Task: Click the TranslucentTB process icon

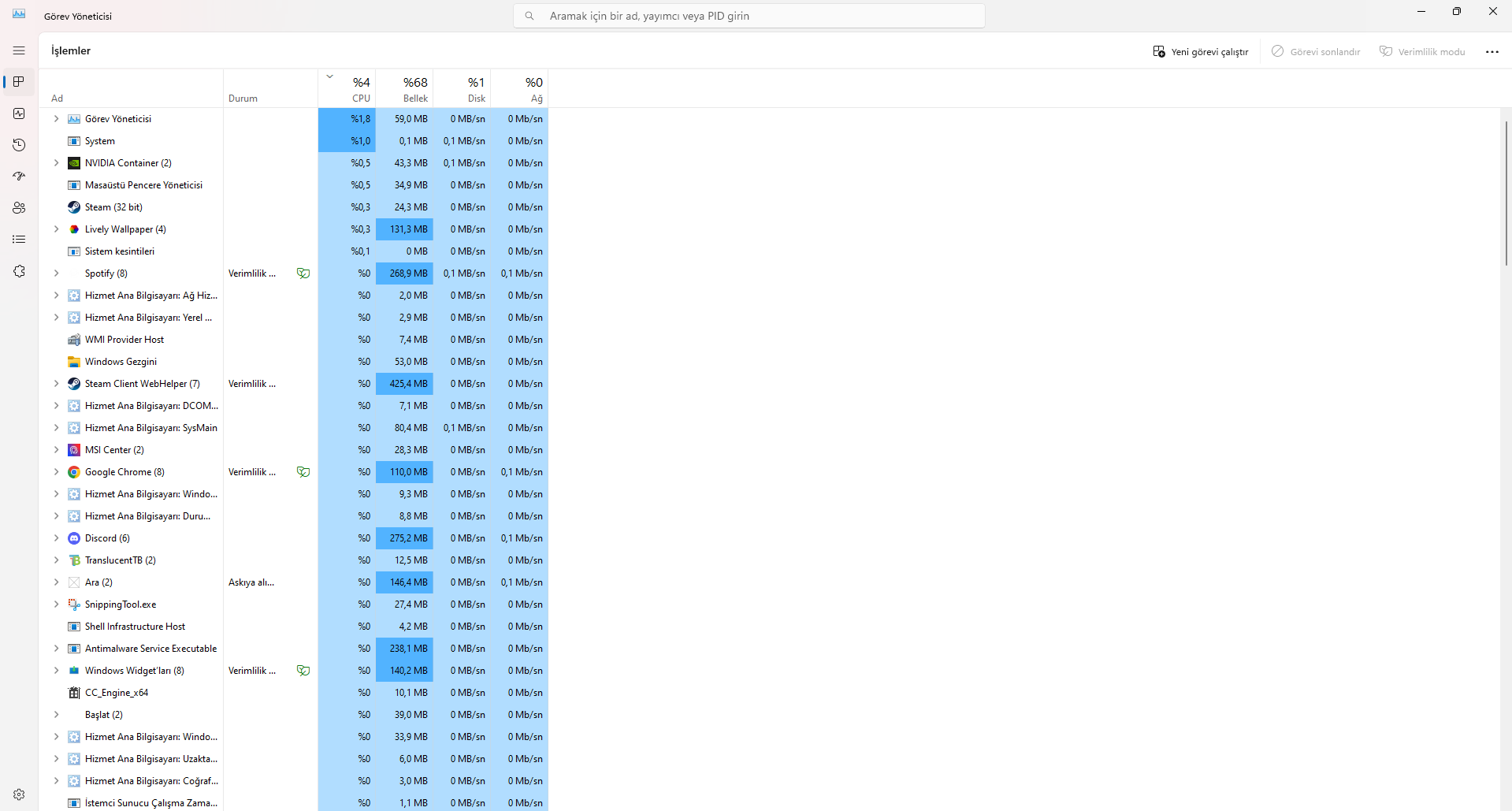Action: 74,560
